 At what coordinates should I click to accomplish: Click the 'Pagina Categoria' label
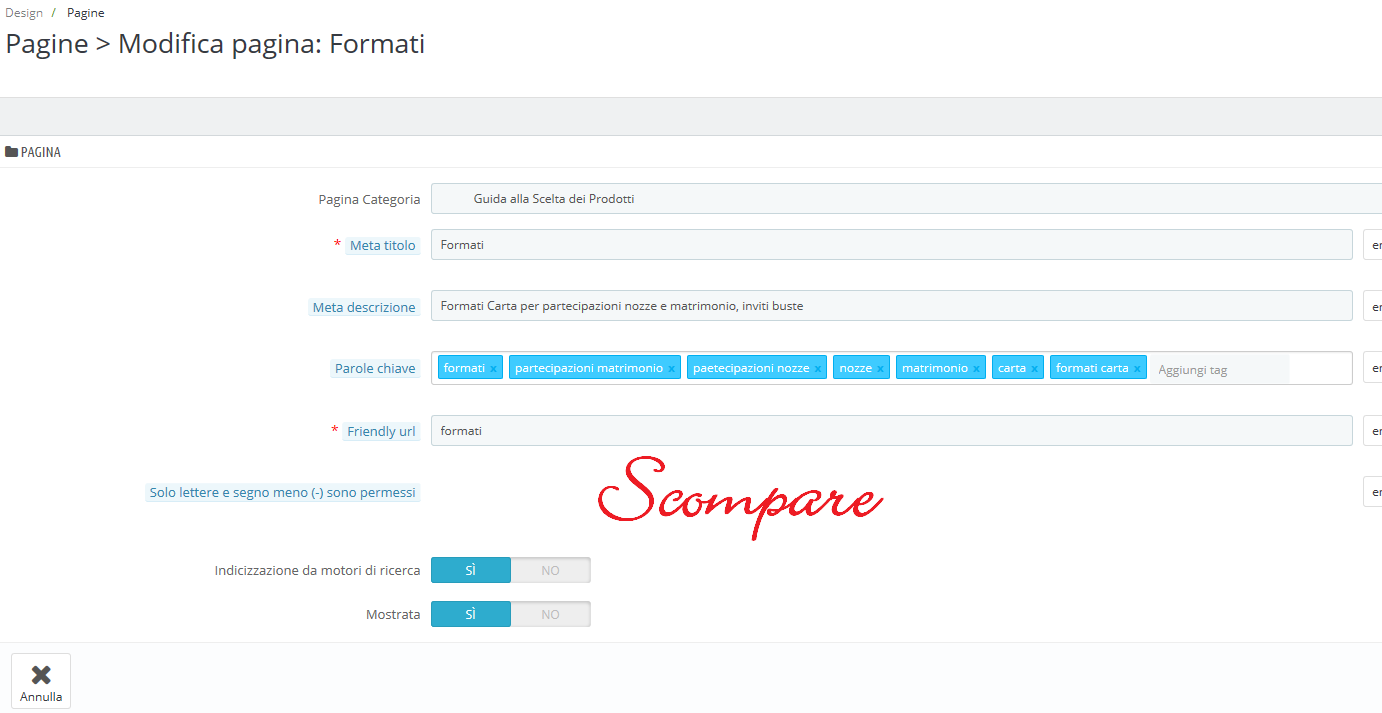coord(369,199)
